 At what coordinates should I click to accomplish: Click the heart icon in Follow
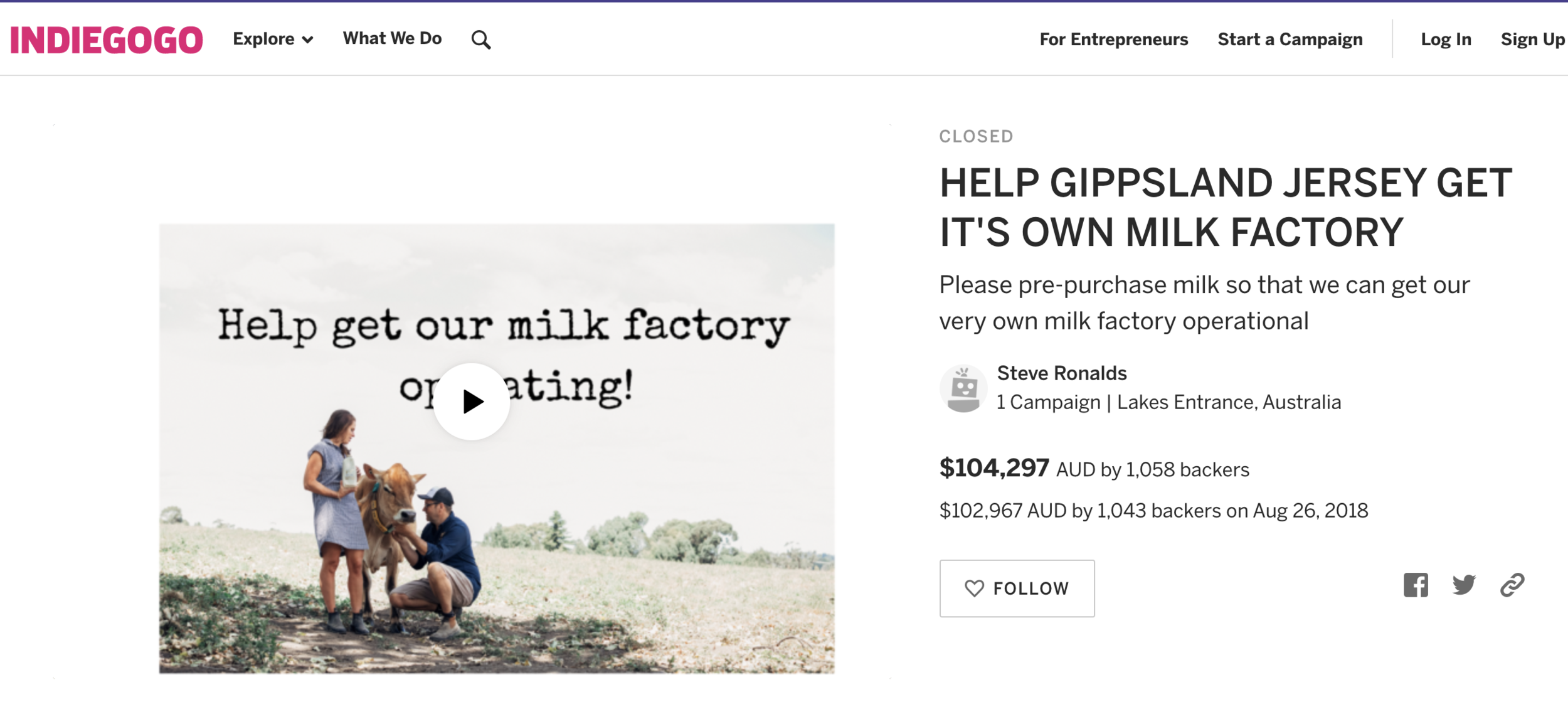point(974,589)
